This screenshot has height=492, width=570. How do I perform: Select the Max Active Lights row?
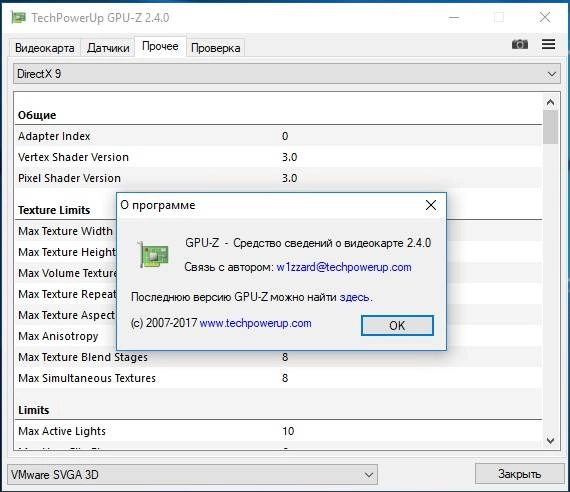[278, 431]
